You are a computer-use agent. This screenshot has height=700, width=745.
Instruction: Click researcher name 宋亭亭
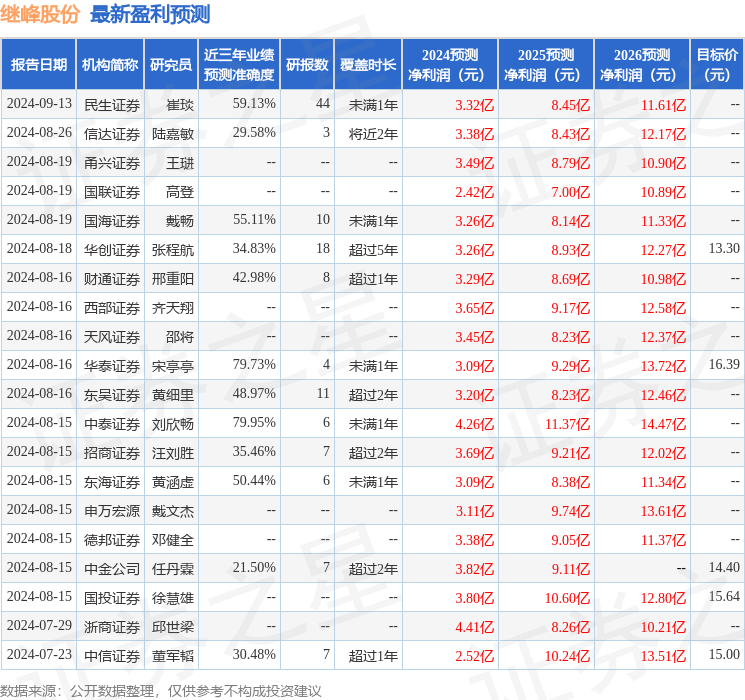click(x=173, y=365)
